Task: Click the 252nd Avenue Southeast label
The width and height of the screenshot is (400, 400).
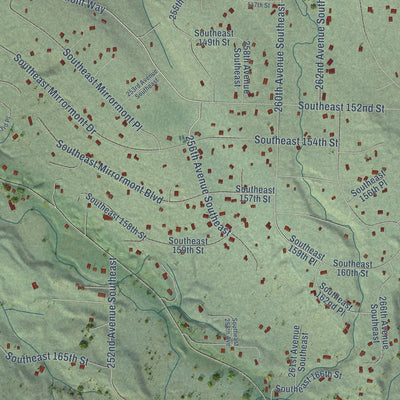Action: click(112, 313)
